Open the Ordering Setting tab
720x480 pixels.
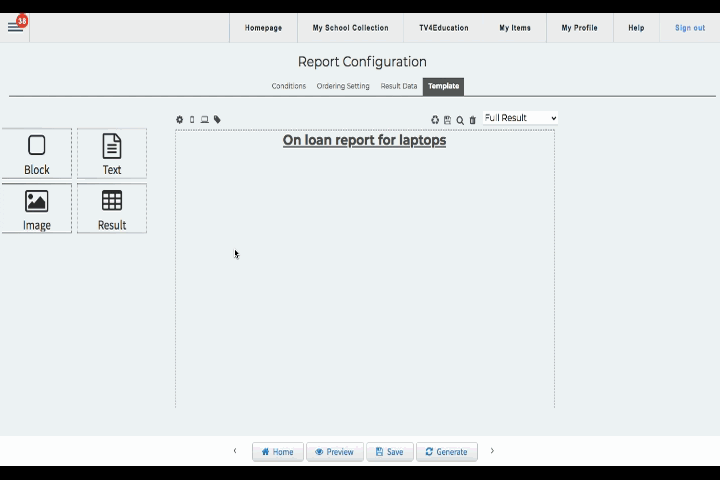[x=343, y=86]
